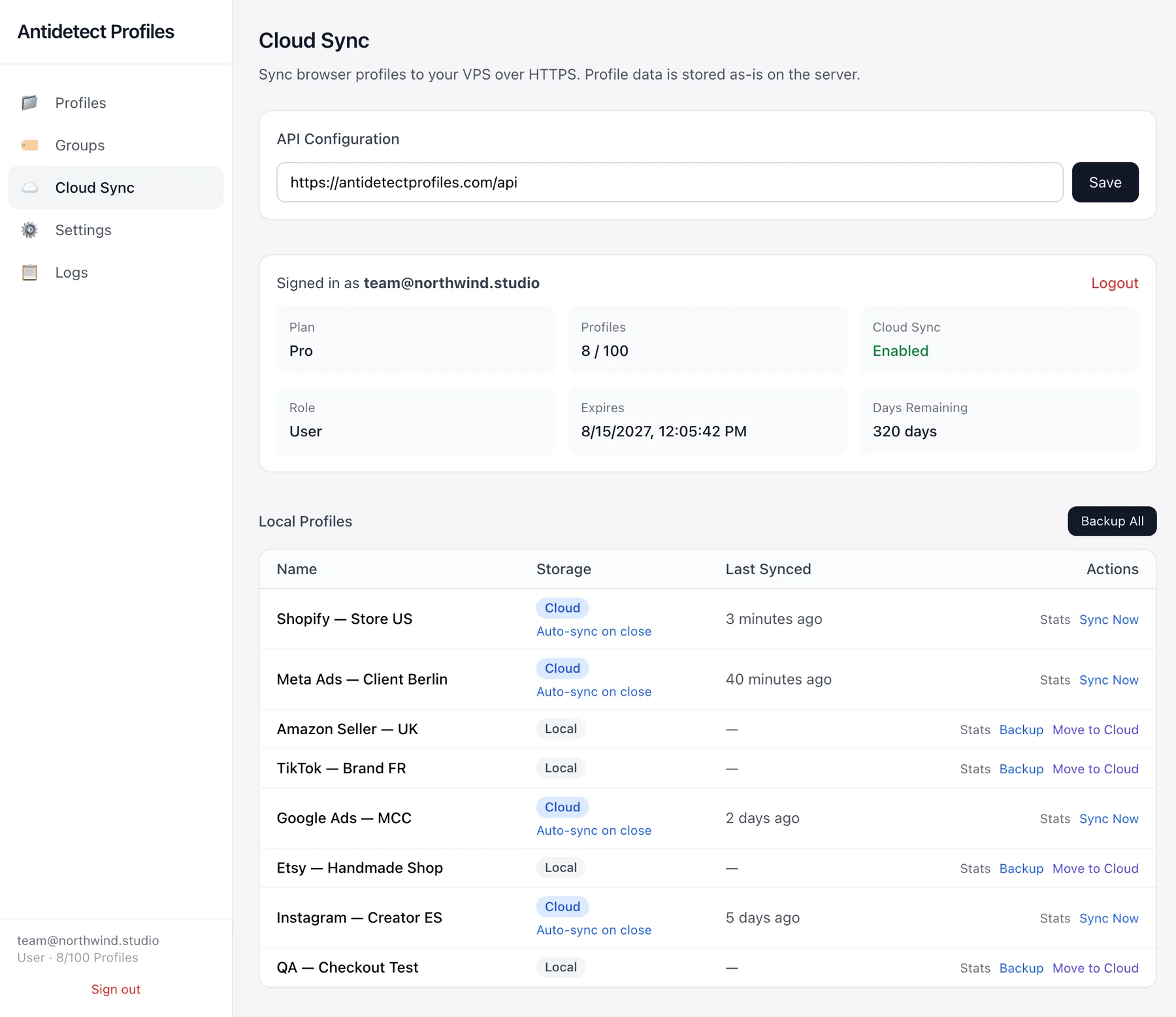1176x1017 pixels.
Task: Click the Name column header
Action: (x=297, y=569)
